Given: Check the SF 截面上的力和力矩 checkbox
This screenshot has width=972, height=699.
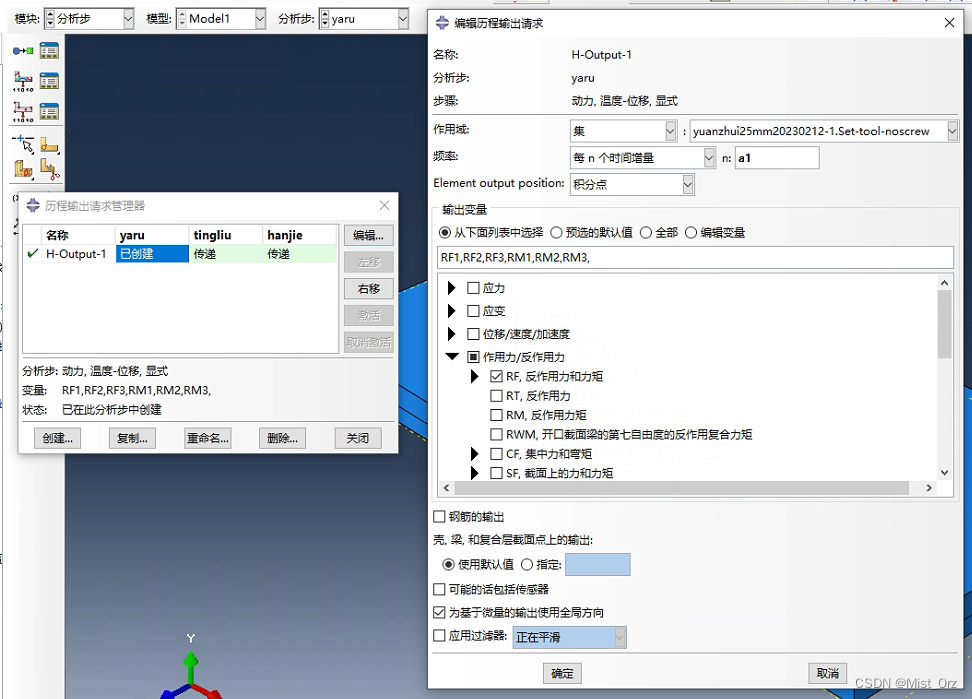Looking at the screenshot, I should click(x=496, y=473).
